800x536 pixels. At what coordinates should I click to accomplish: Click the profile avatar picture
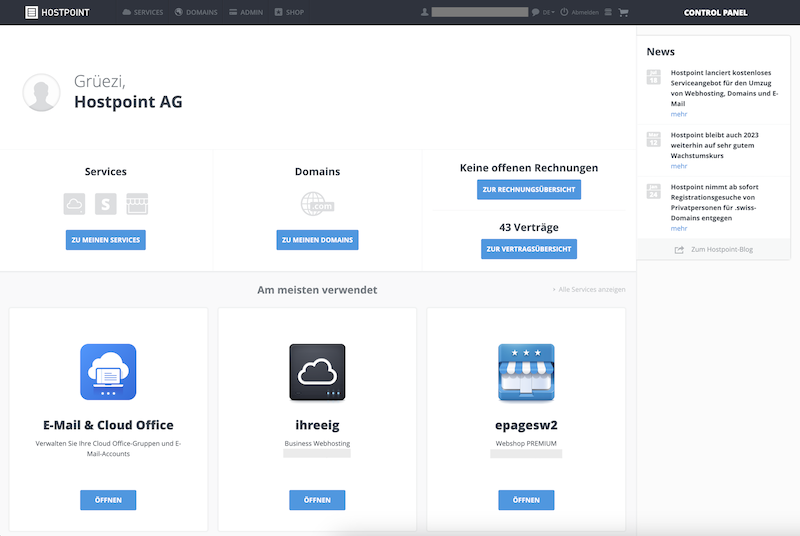tap(41, 92)
